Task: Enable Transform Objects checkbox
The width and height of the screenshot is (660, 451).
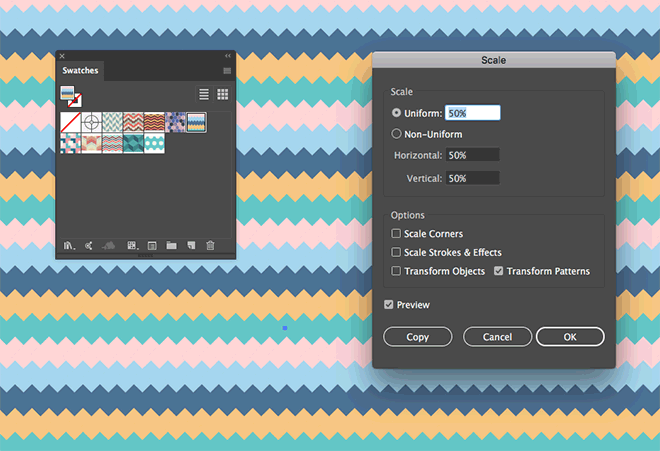Action: [396, 271]
